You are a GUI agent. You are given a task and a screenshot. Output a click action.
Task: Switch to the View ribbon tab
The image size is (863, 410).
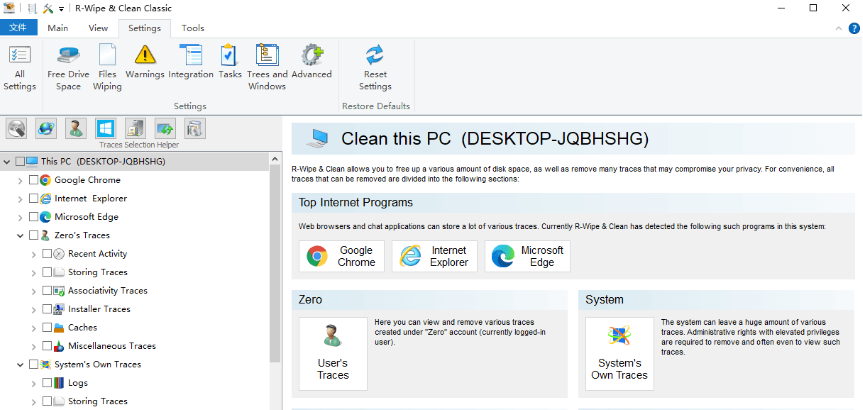point(99,28)
